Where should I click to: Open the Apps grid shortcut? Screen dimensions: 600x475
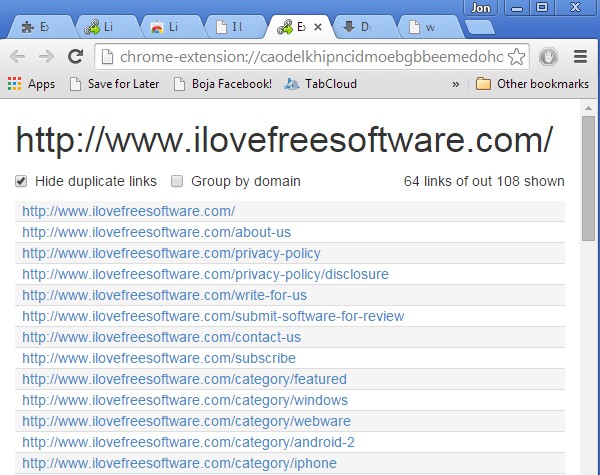point(31,84)
